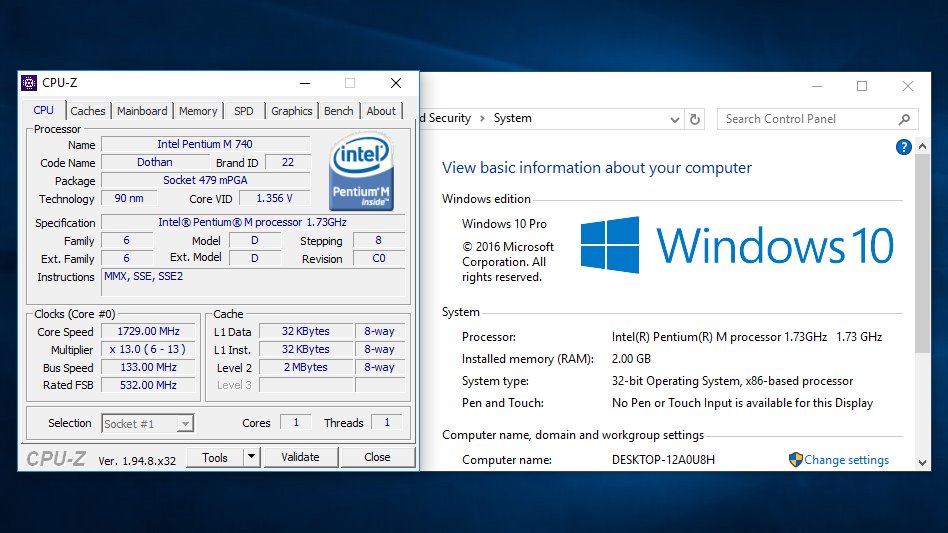The width and height of the screenshot is (948, 533).
Task: Open the Socket #1 selection dropdown
Action: (148, 424)
